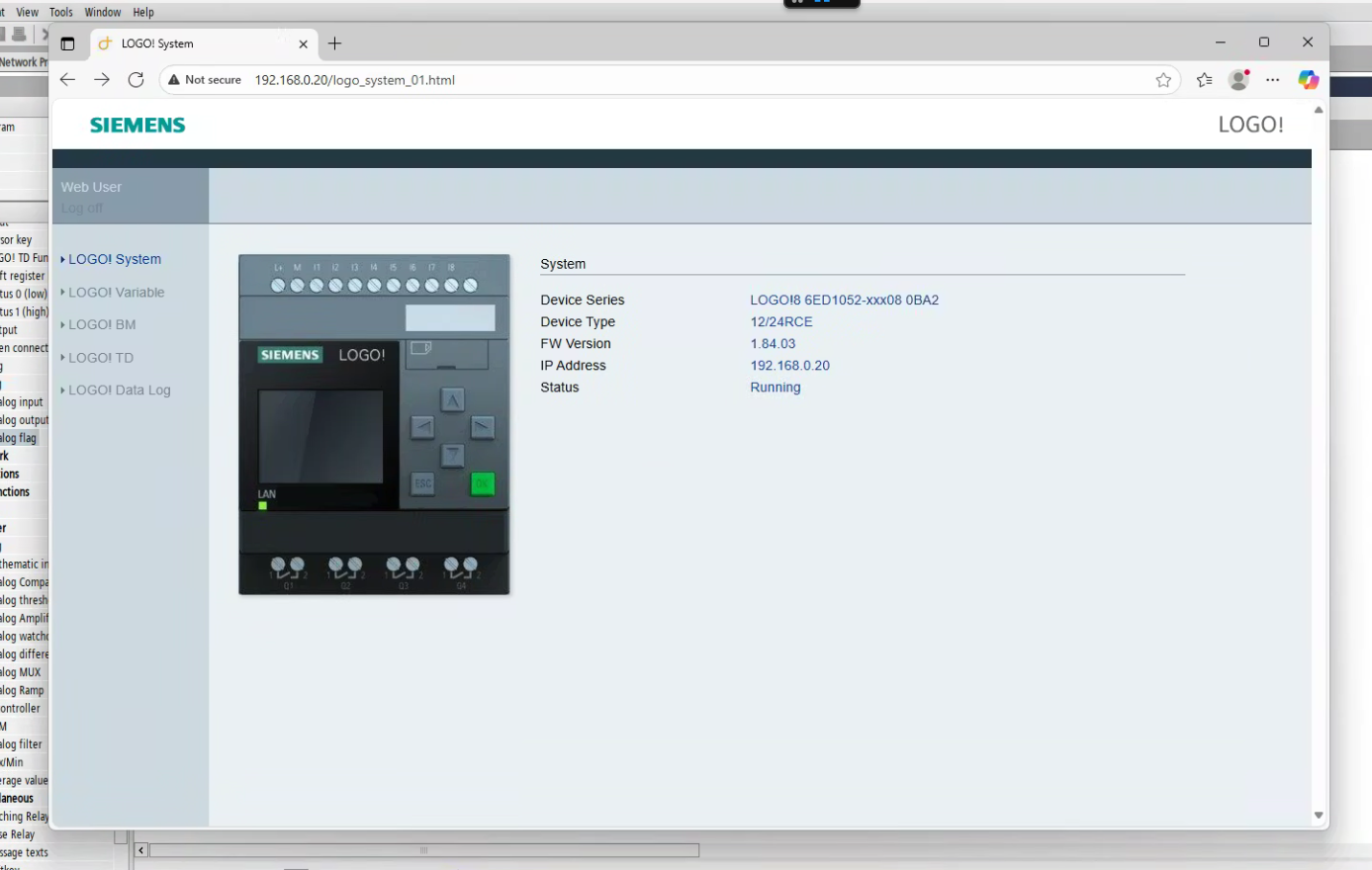Click the page scrollbar up arrow

[1319, 111]
